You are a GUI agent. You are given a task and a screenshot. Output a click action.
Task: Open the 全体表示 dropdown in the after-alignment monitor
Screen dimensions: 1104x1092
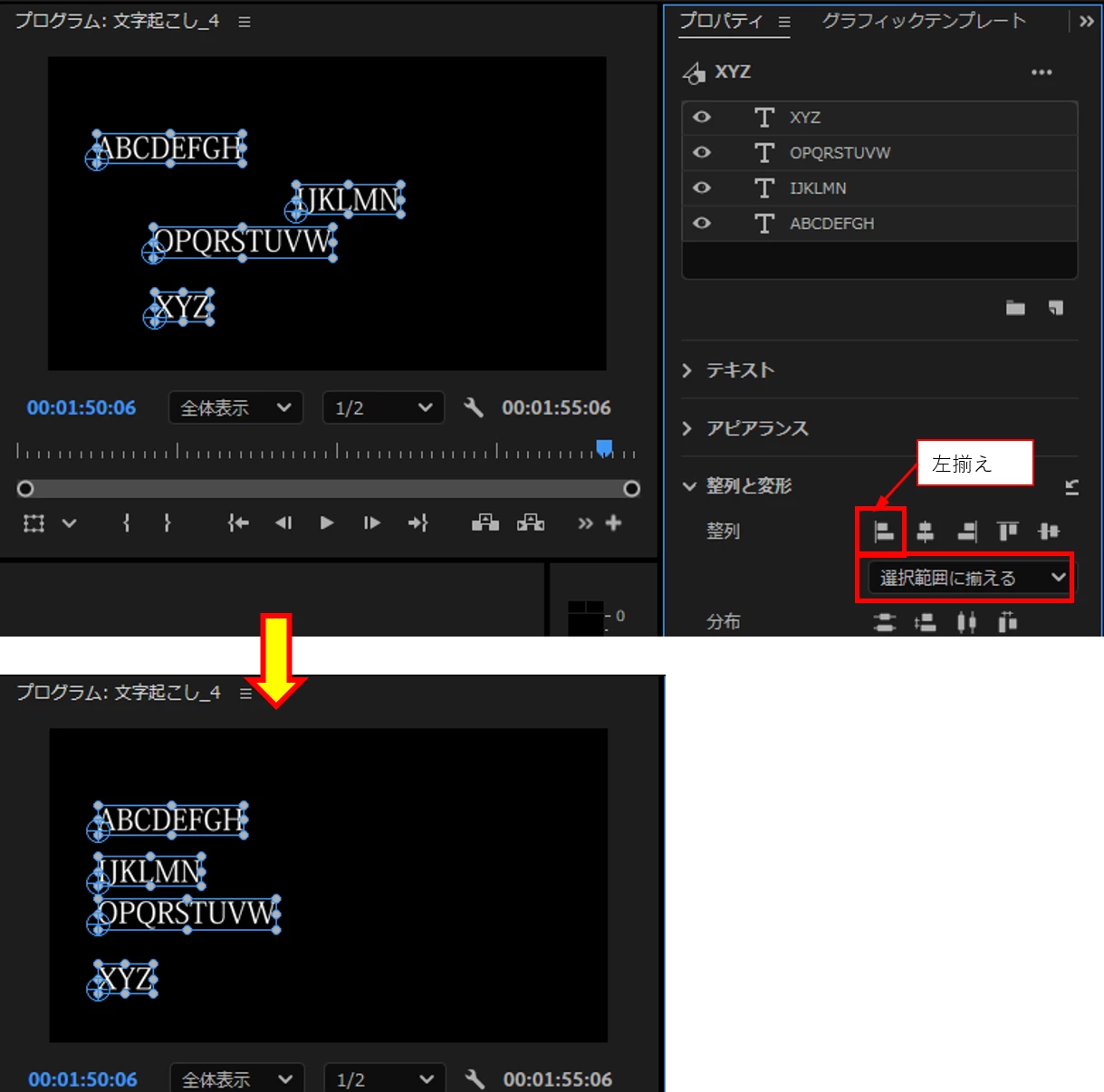click(237, 1078)
